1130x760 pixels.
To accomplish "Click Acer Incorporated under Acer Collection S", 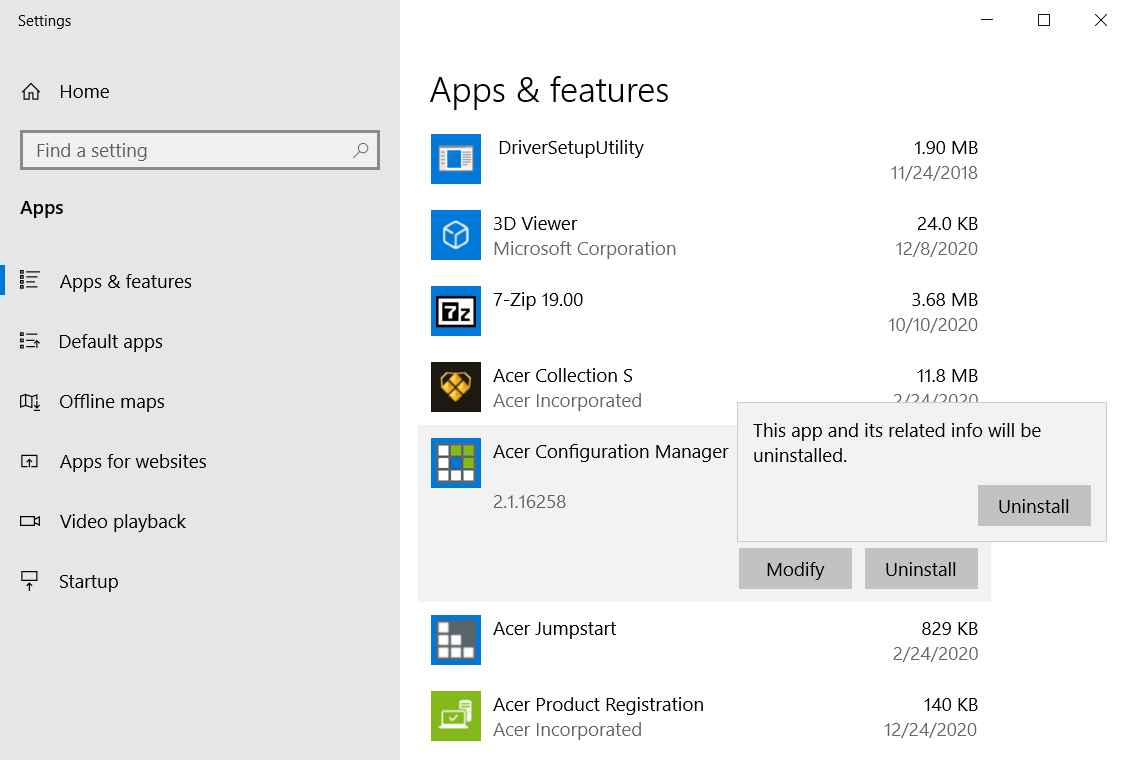I will pos(567,401).
